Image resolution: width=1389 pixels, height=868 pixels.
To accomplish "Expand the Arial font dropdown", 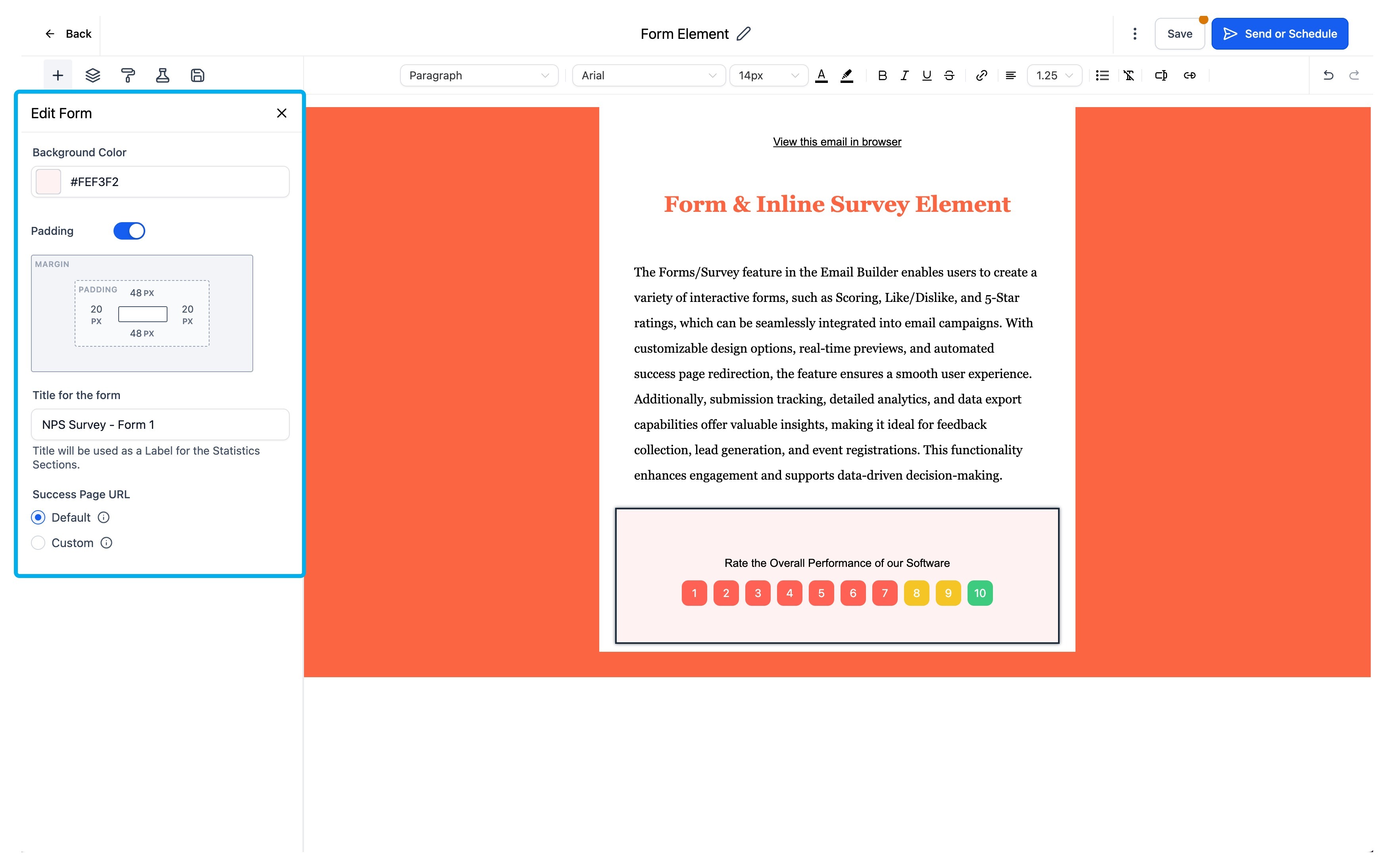I will coord(648,75).
